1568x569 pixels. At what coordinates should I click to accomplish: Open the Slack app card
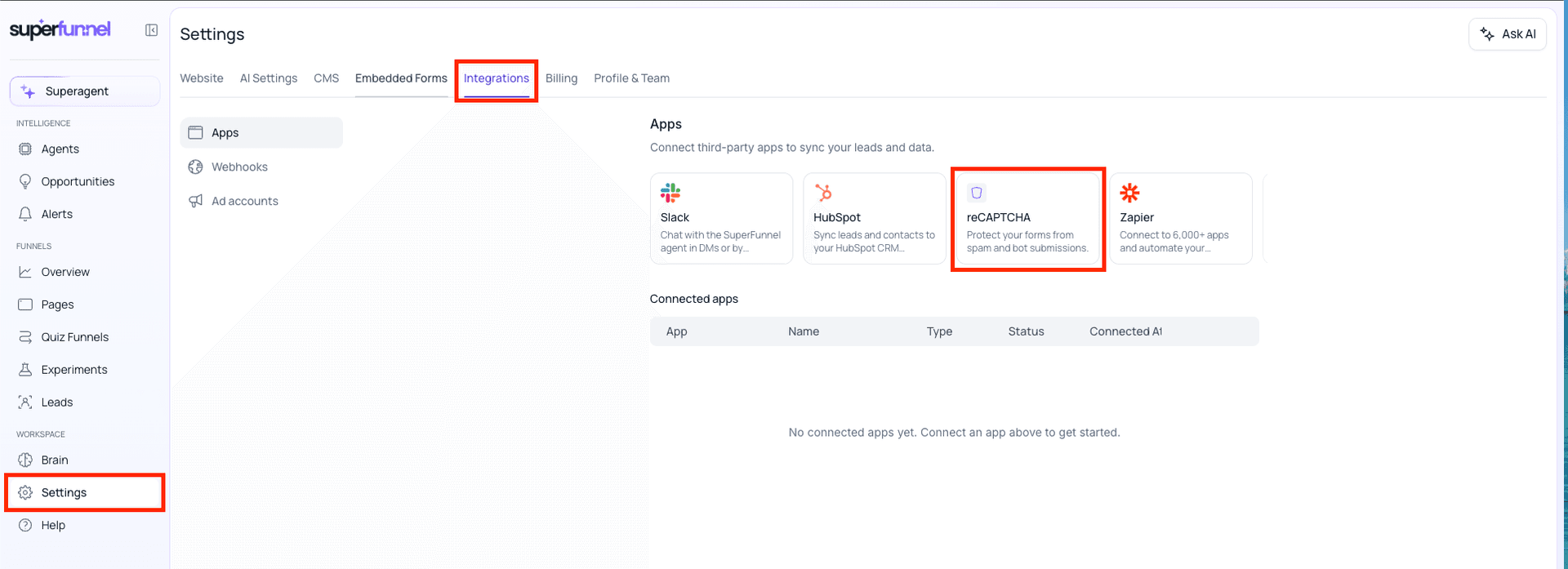[722, 218]
